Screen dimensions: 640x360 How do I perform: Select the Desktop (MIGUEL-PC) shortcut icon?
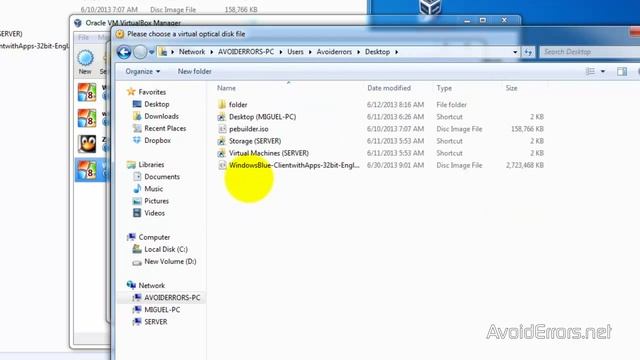click(x=222, y=117)
